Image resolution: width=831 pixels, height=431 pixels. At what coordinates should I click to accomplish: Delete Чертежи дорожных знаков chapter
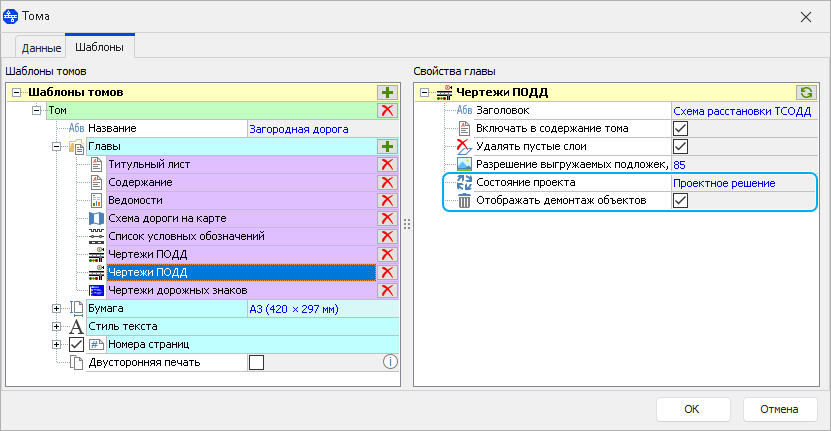387,290
